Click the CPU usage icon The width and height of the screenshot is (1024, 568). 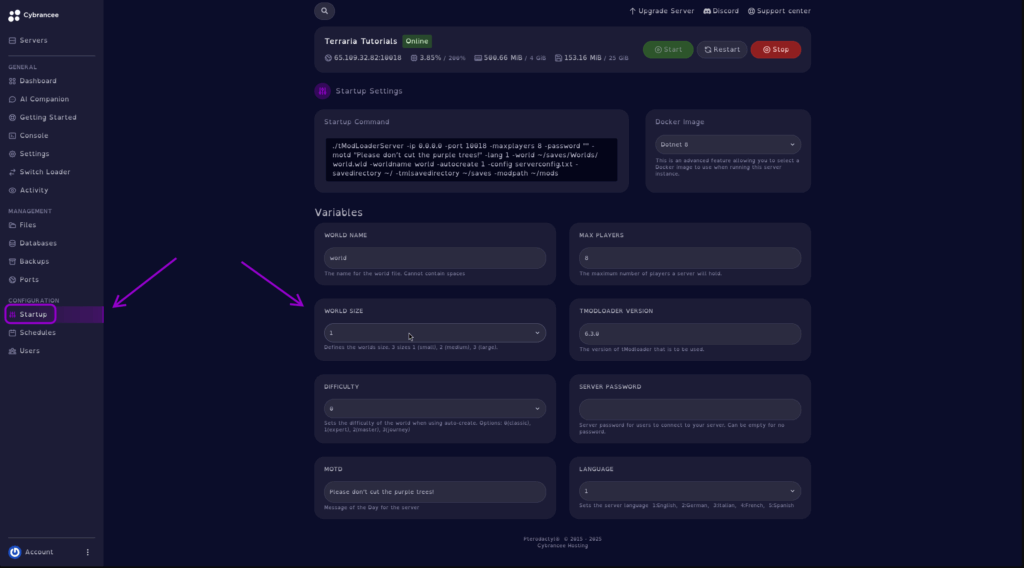click(414, 58)
